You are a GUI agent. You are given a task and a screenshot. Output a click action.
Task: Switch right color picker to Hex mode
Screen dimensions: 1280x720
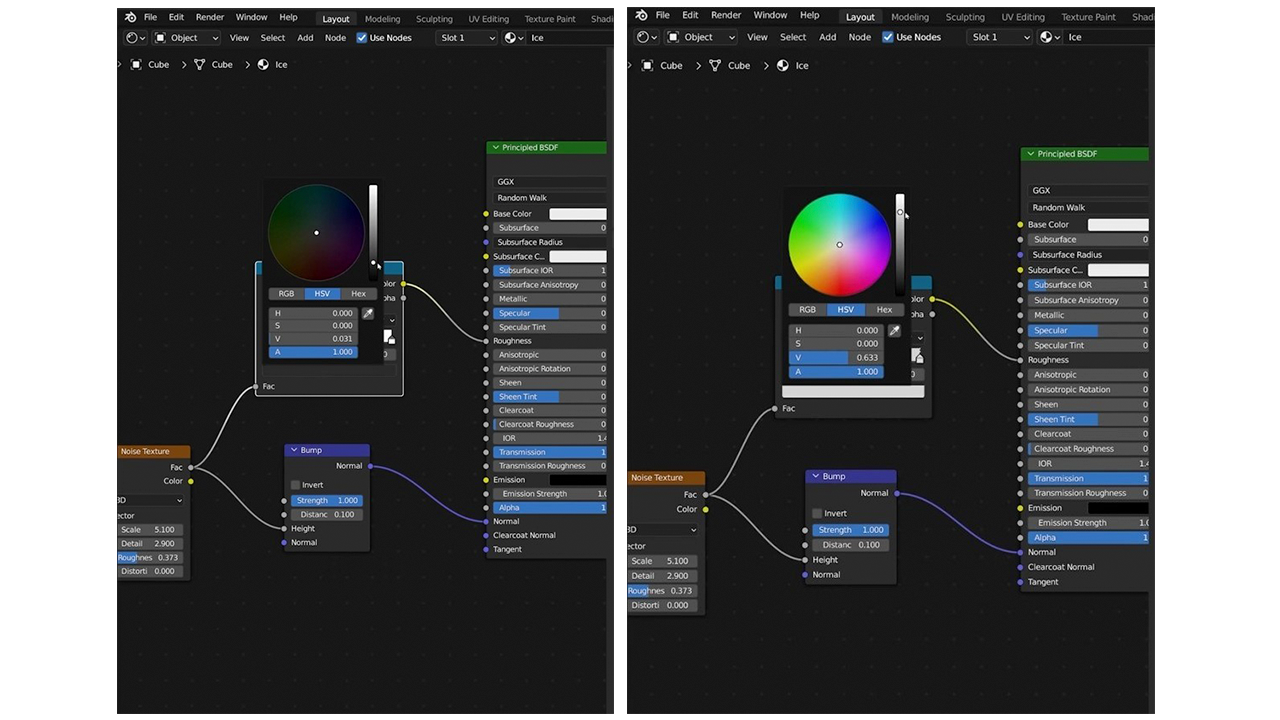(884, 310)
